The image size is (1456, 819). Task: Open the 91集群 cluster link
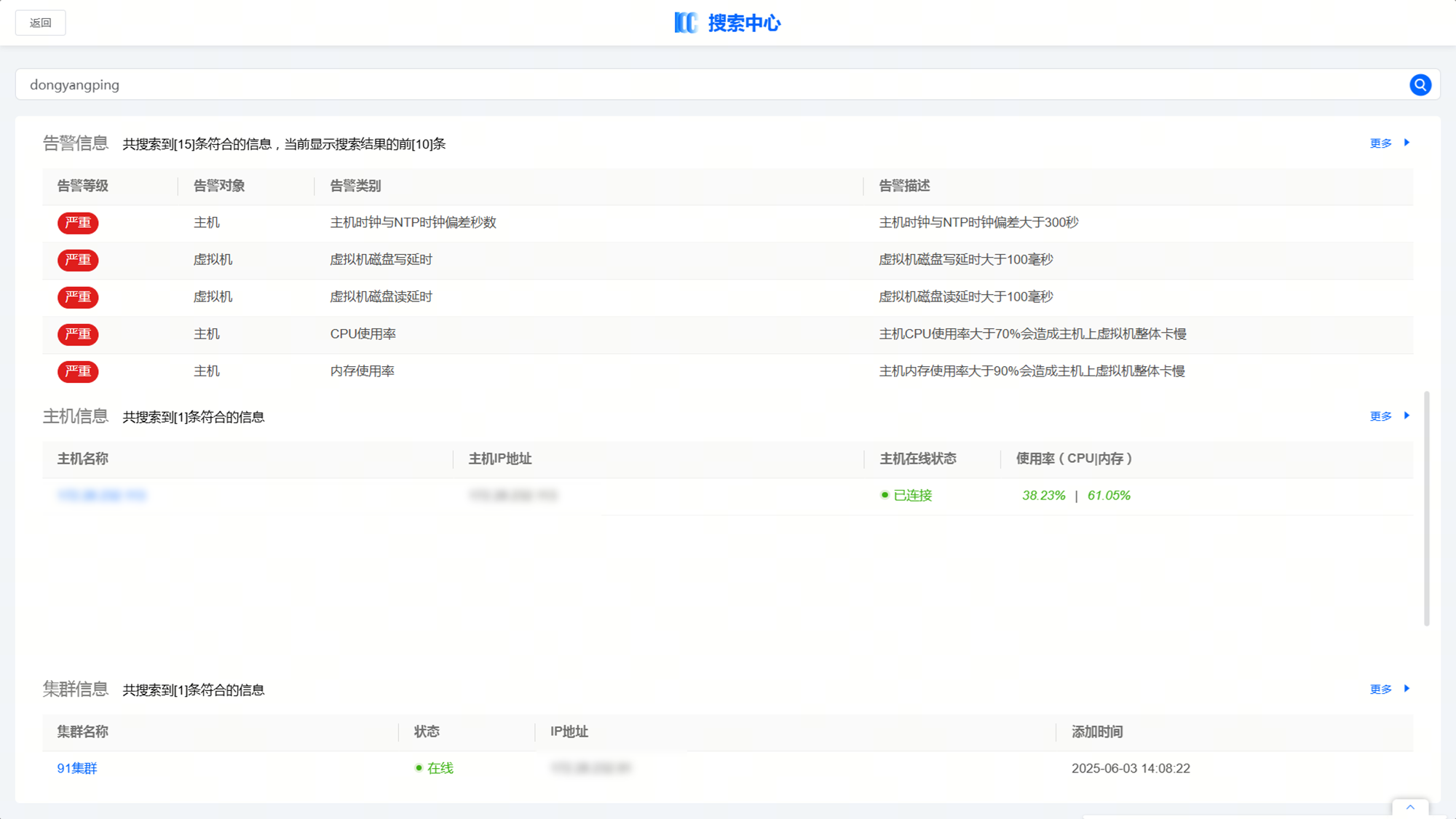point(77,769)
